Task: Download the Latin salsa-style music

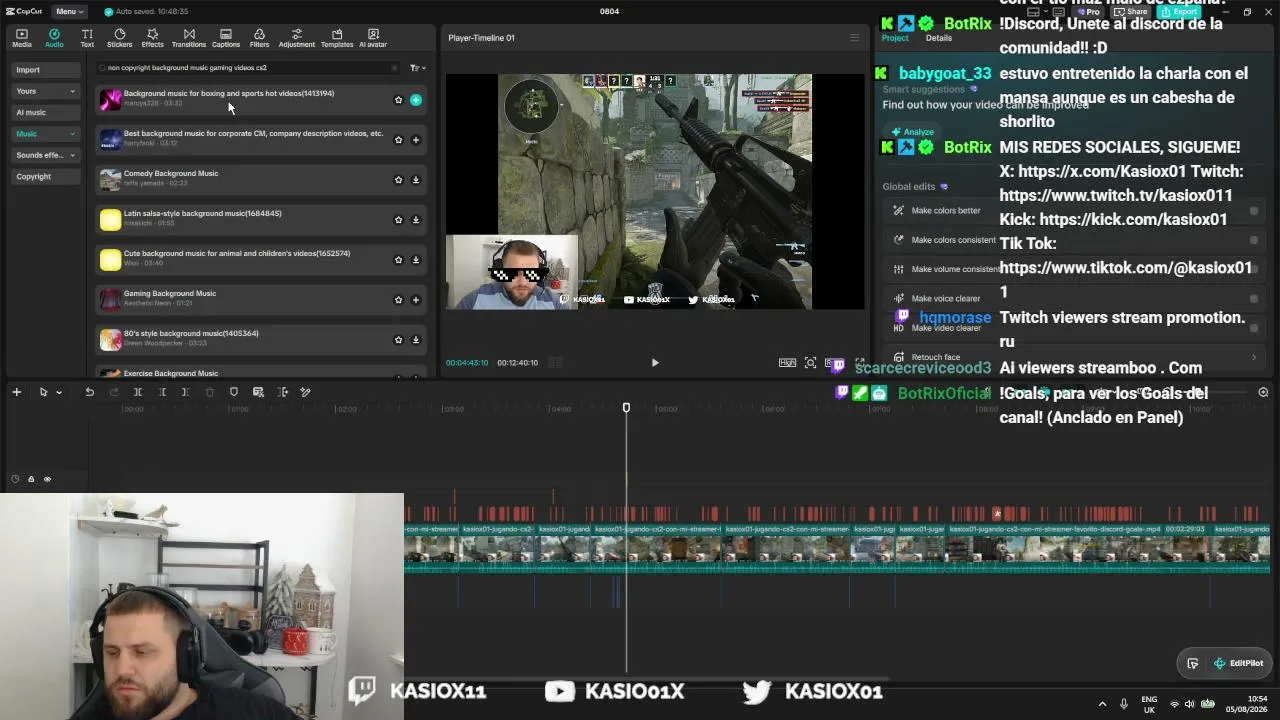Action: point(416,220)
